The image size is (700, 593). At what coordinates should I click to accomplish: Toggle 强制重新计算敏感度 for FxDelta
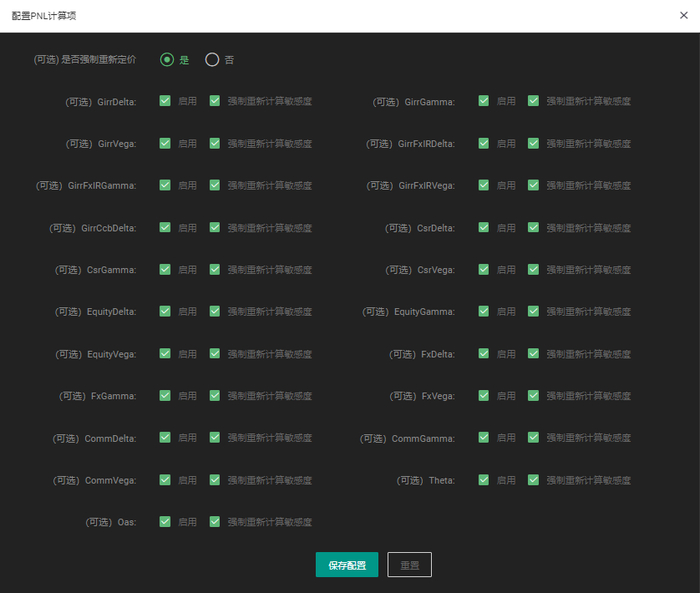click(x=533, y=354)
